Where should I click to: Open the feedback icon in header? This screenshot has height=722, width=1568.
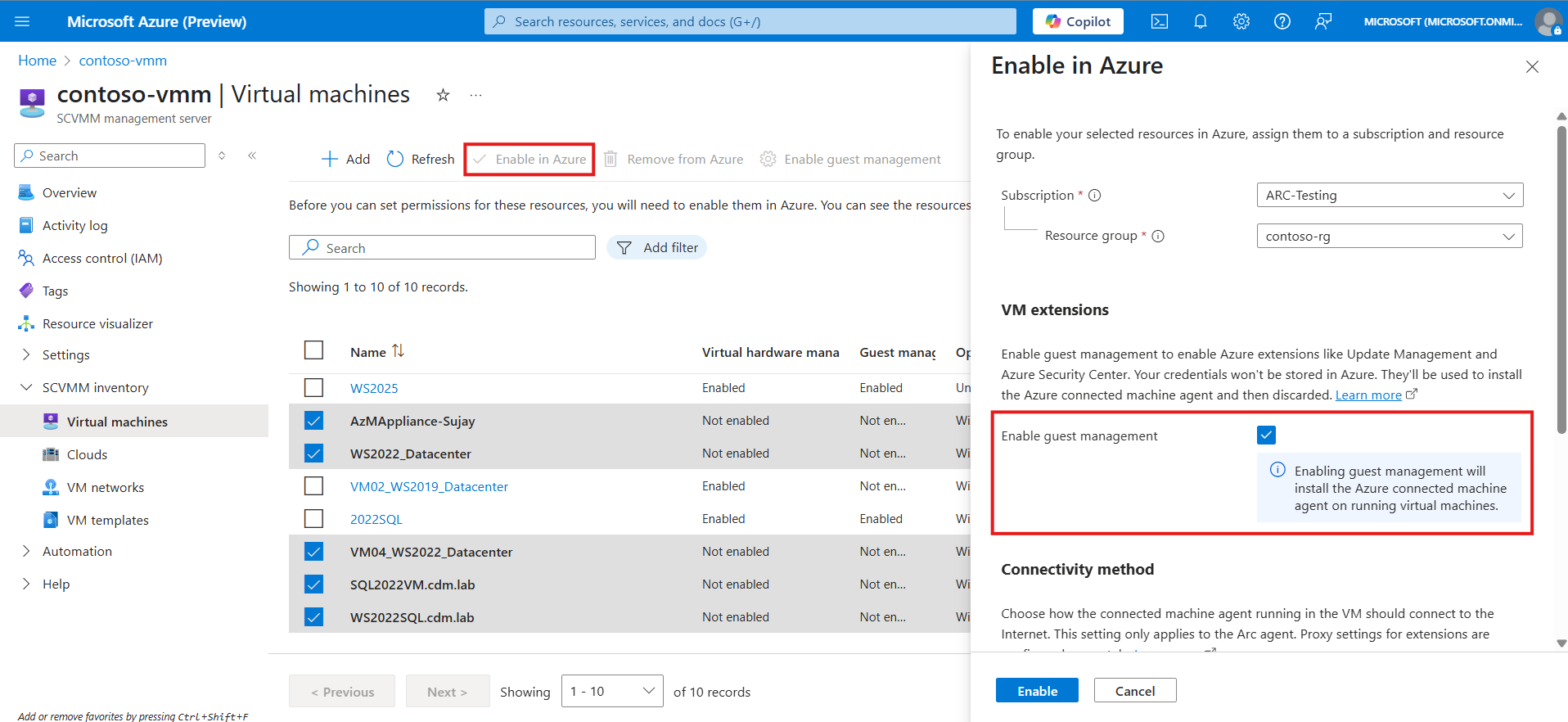click(1323, 21)
